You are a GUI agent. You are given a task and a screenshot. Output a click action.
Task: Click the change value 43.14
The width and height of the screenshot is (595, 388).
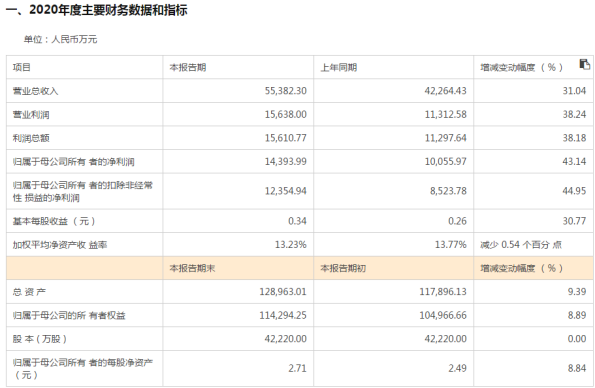[575, 161]
